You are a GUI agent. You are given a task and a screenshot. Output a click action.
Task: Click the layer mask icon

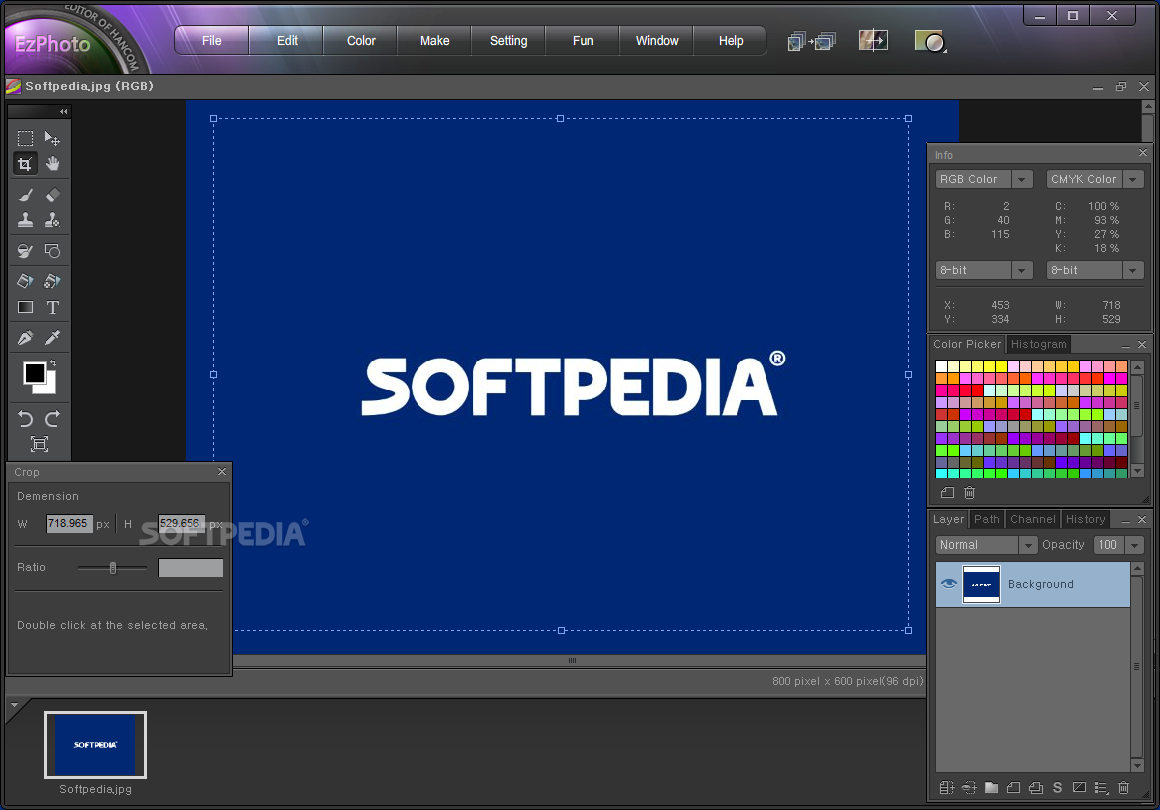(x=1079, y=788)
